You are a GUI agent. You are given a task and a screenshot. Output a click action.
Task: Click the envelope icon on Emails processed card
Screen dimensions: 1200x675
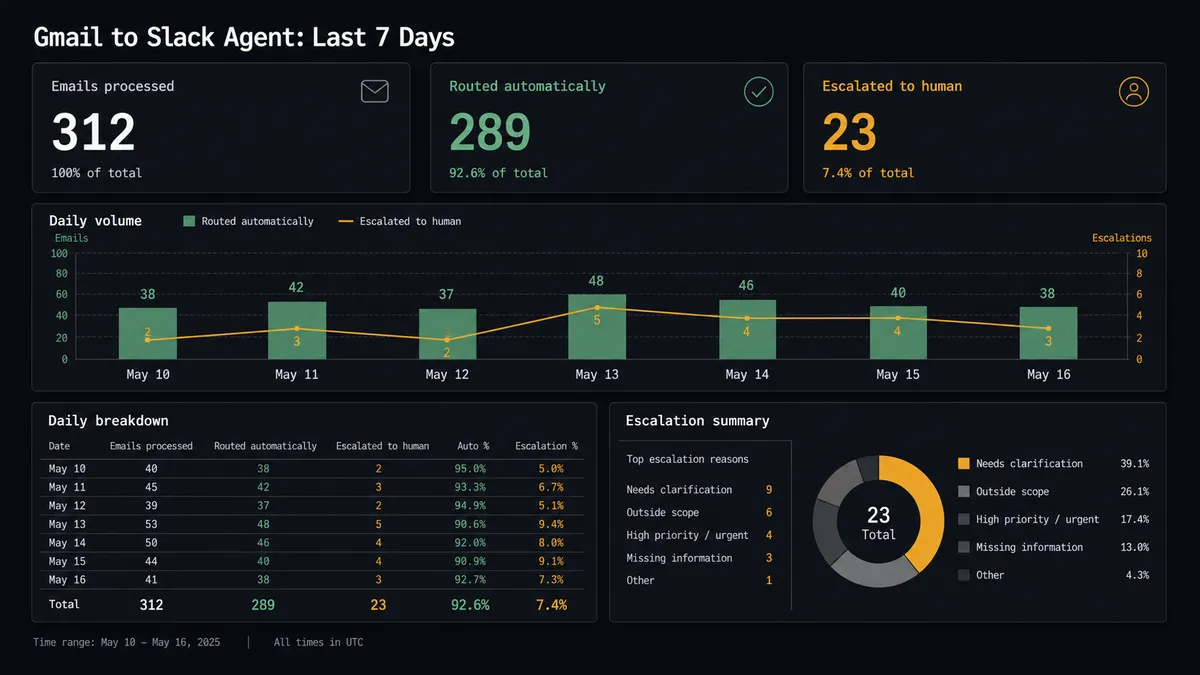click(x=375, y=92)
